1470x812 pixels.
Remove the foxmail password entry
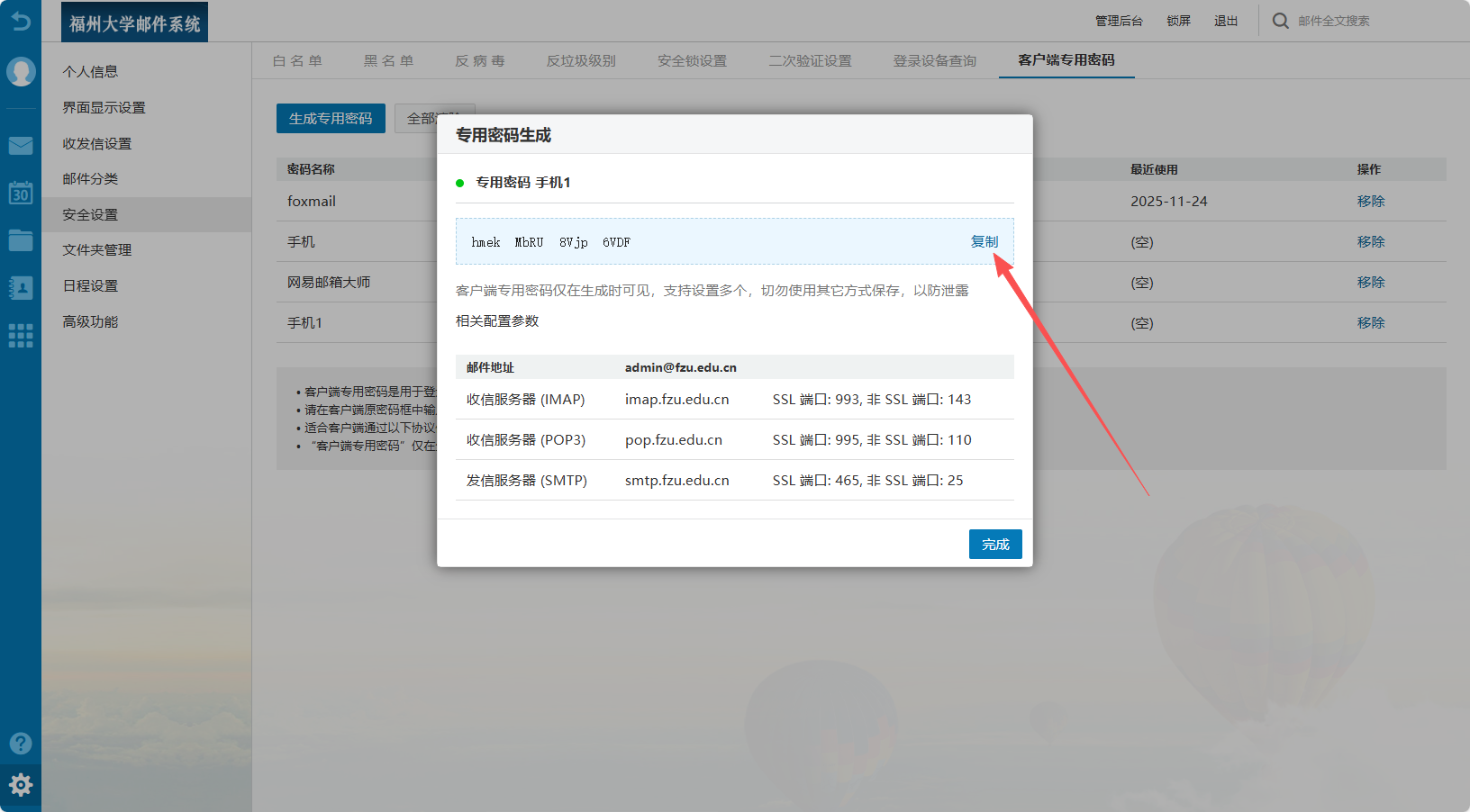tap(1370, 202)
